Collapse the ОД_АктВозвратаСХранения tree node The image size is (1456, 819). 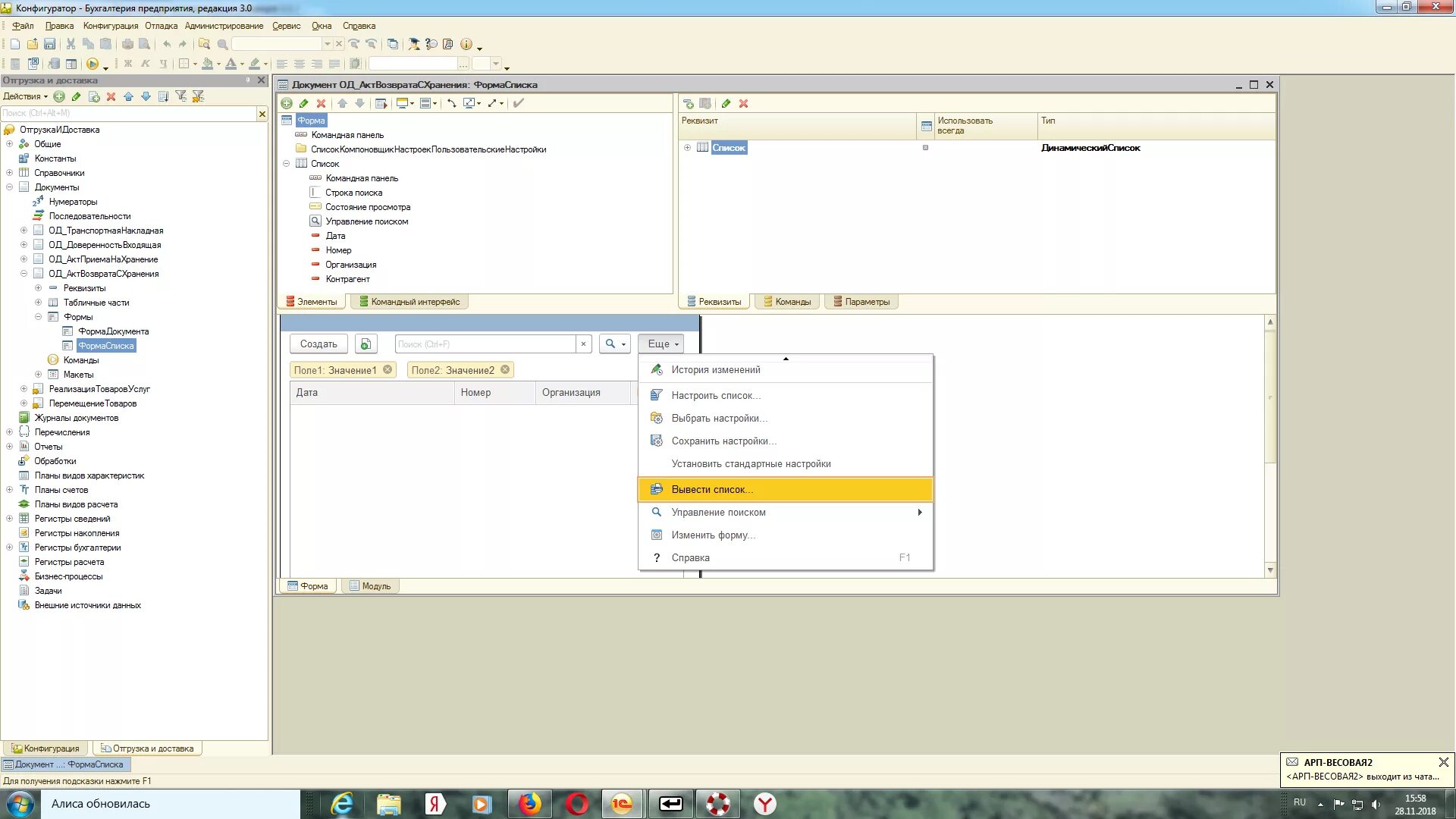tap(24, 274)
